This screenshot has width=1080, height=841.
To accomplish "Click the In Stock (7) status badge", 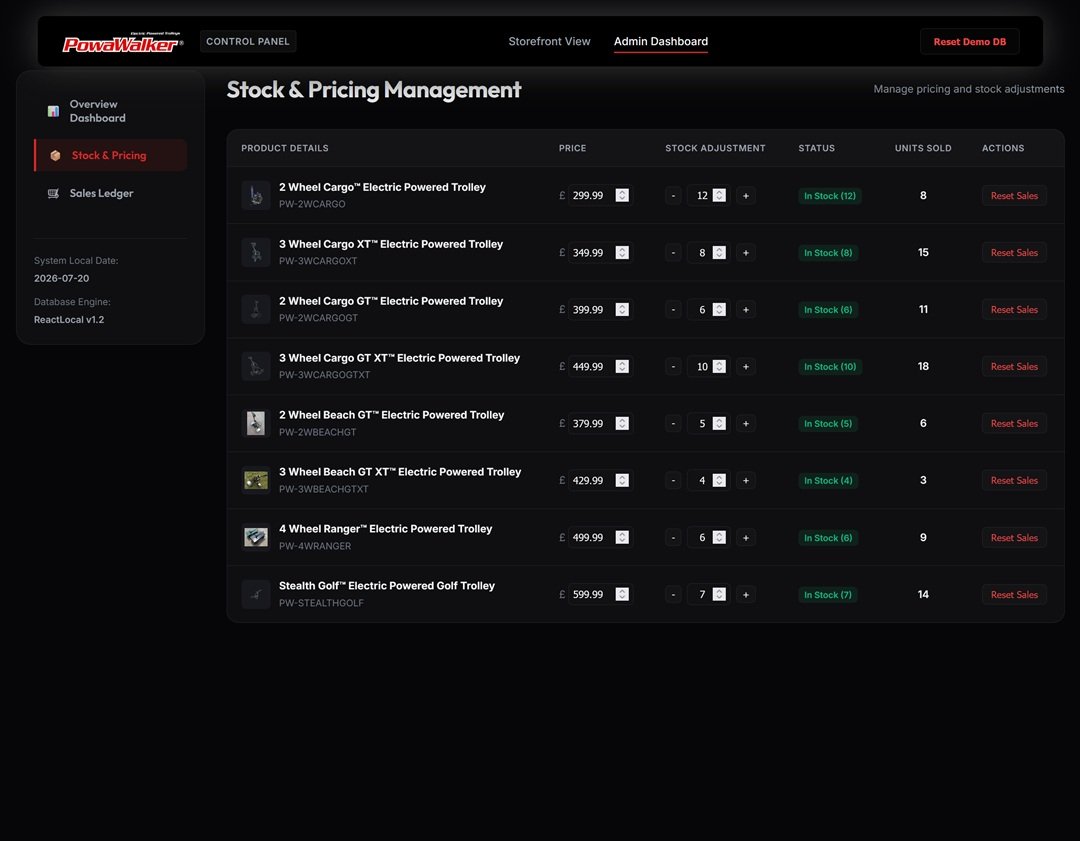I will tap(827, 594).
